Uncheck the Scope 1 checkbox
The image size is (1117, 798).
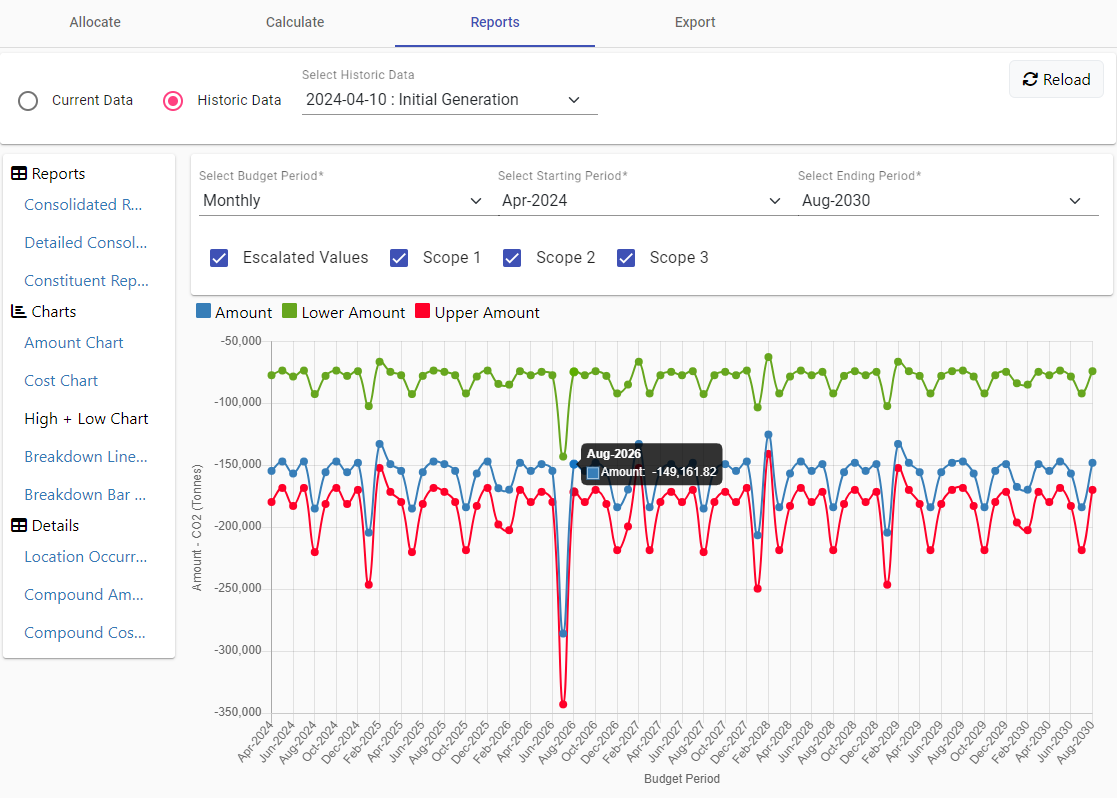[399, 258]
